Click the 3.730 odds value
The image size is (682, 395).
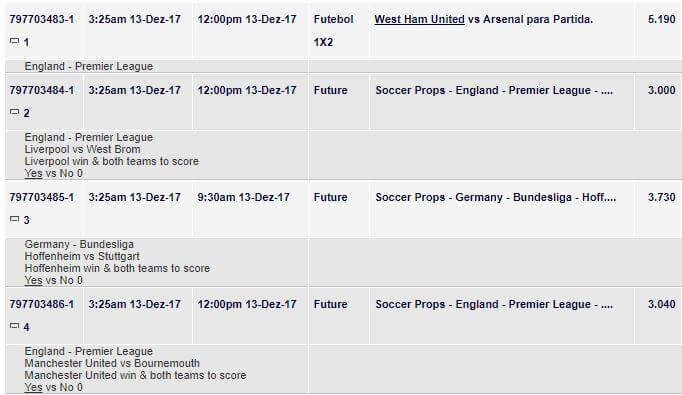[x=662, y=197]
